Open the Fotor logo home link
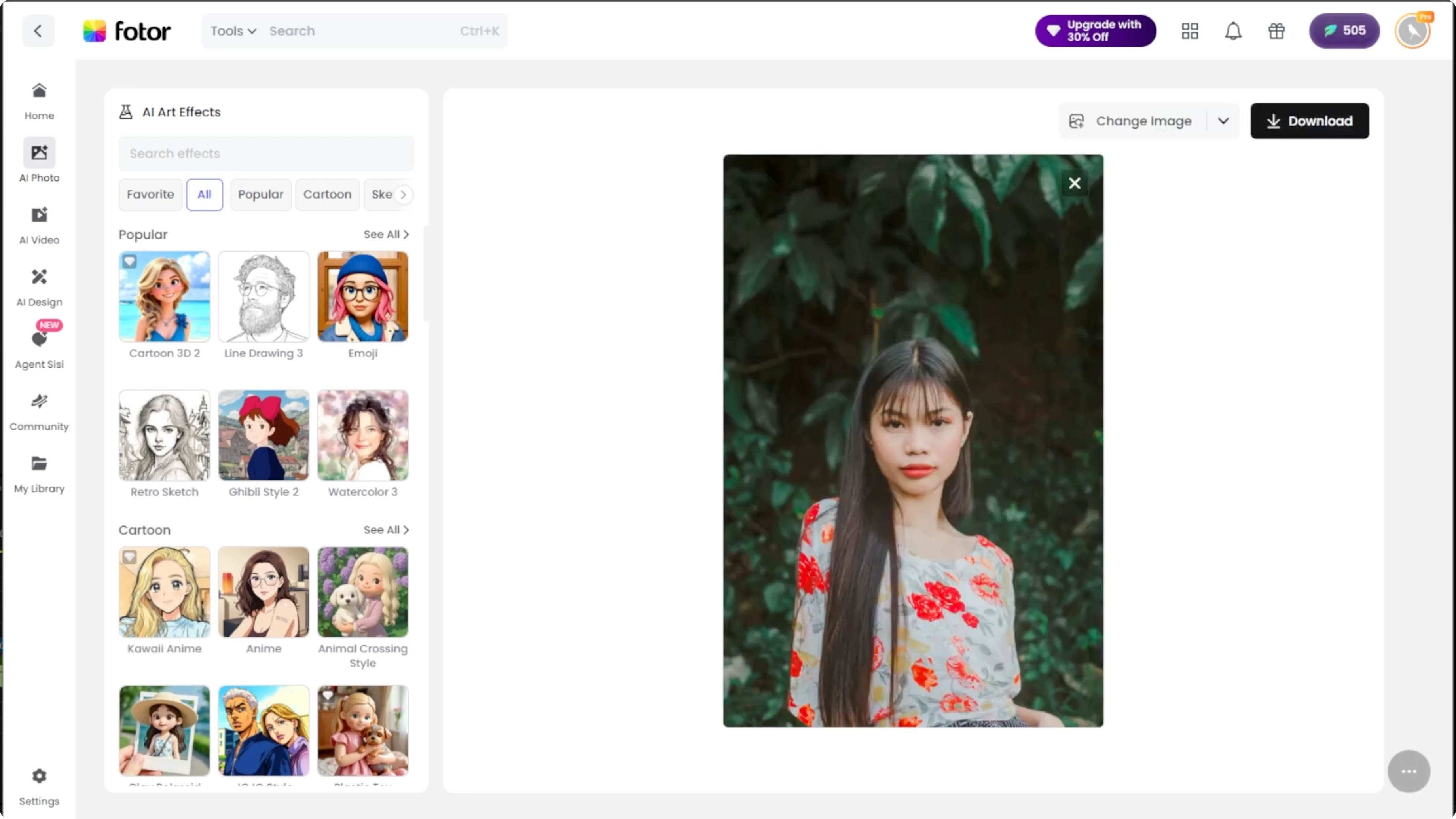This screenshot has height=819, width=1456. pos(127,31)
